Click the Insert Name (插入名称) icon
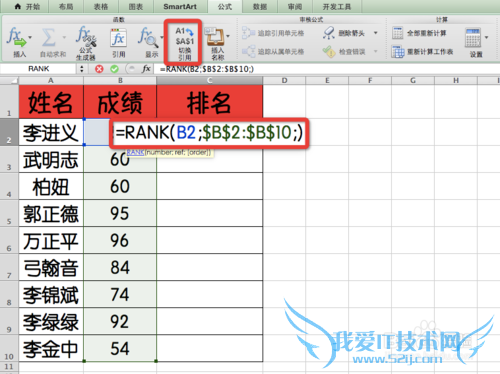 coord(215,37)
